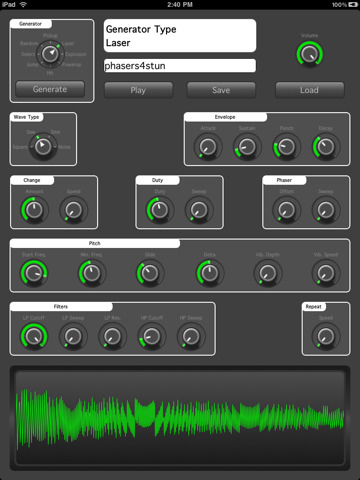This screenshot has height=480, width=360.
Task: Select the Laser generator option
Action: (x=68, y=43)
